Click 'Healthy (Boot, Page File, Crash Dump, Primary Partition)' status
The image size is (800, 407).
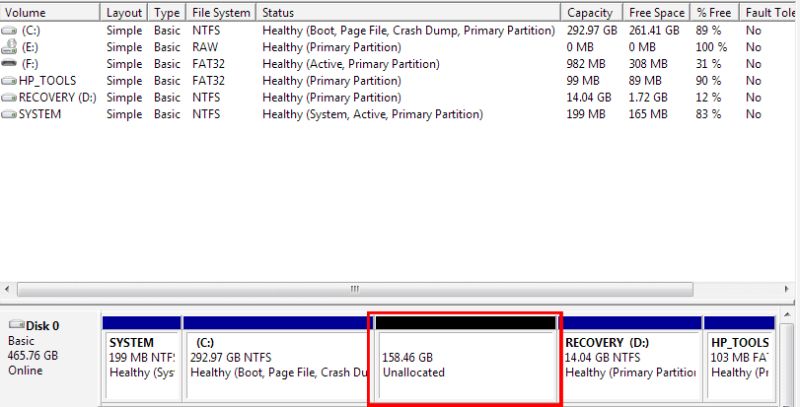409,31
